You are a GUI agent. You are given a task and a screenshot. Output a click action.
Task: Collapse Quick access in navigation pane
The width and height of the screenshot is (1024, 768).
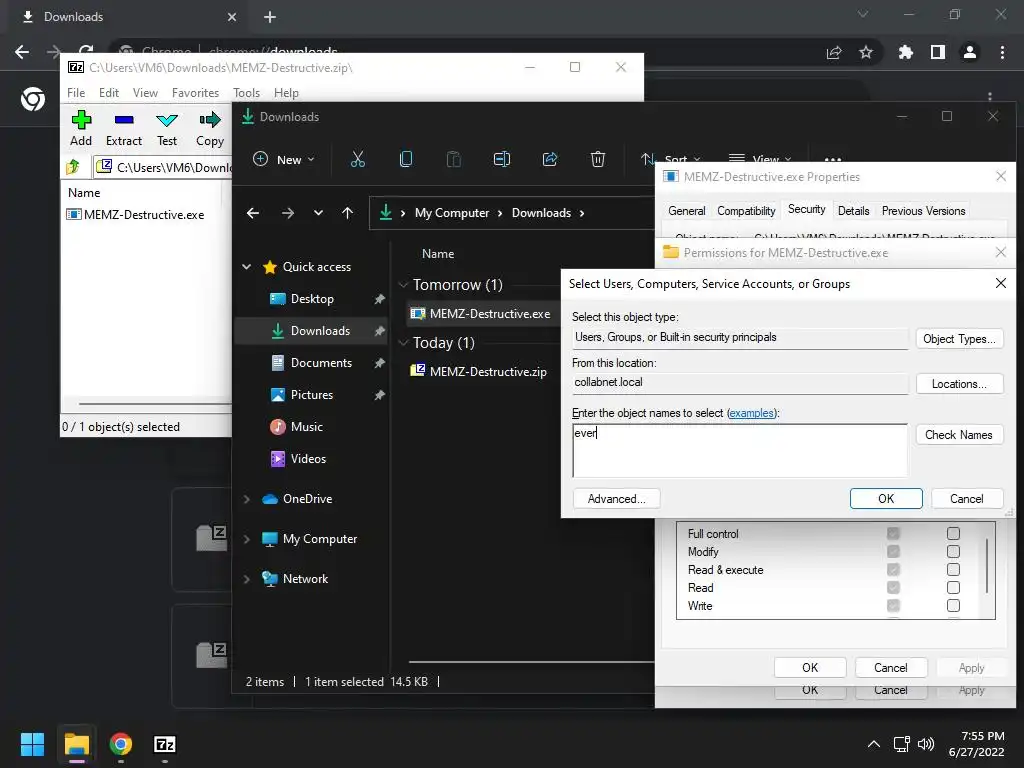247,266
